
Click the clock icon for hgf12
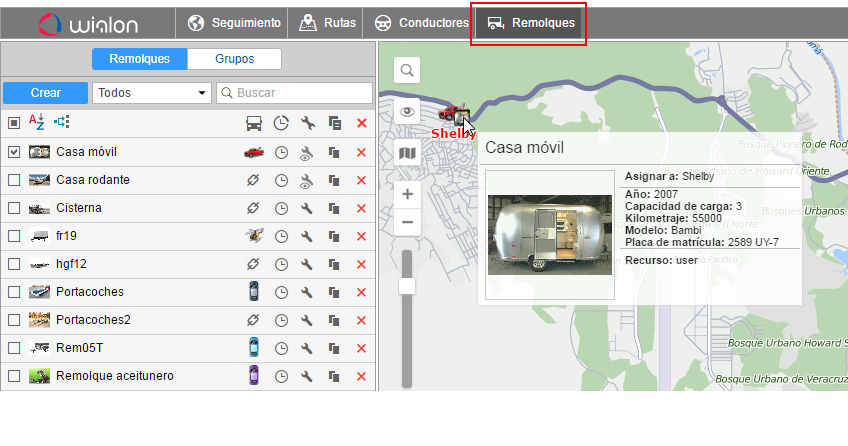(x=281, y=264)
